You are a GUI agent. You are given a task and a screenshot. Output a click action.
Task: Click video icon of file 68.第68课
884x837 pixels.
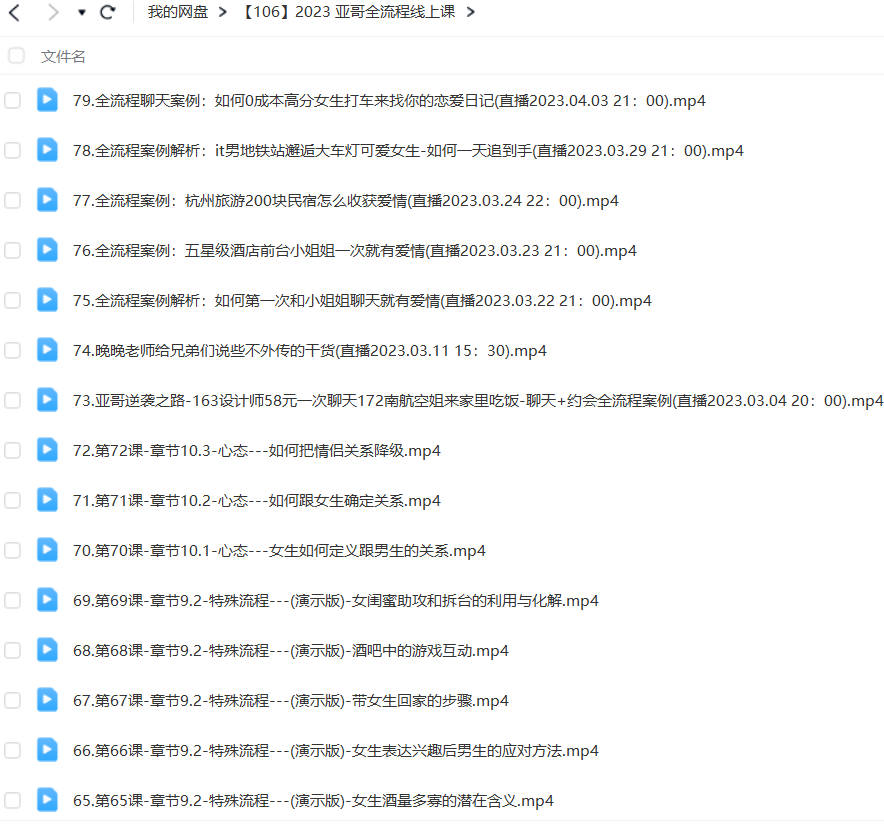pyautogui.click(x=47, y=650)
